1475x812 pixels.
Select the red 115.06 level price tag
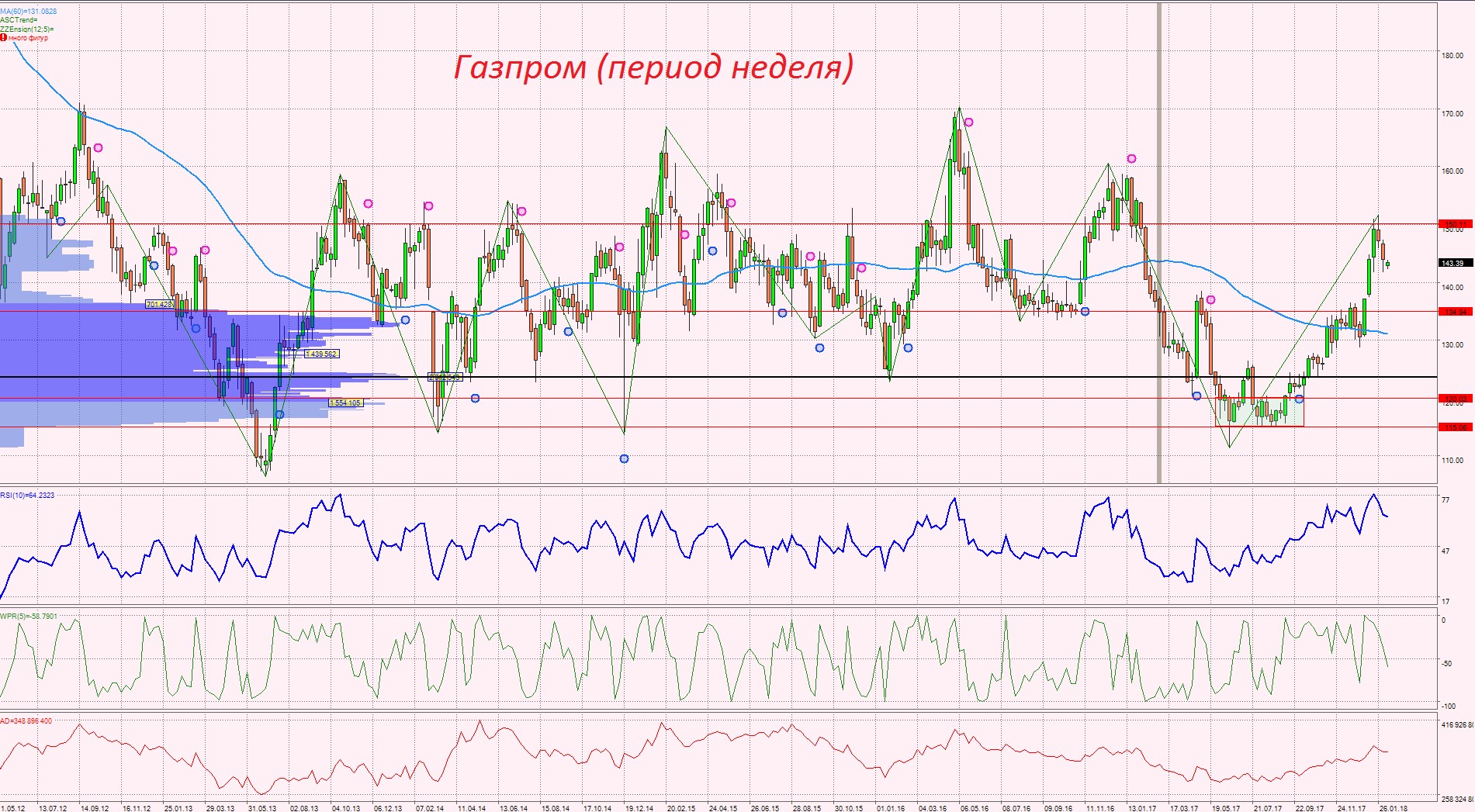tap(1454, 427)
